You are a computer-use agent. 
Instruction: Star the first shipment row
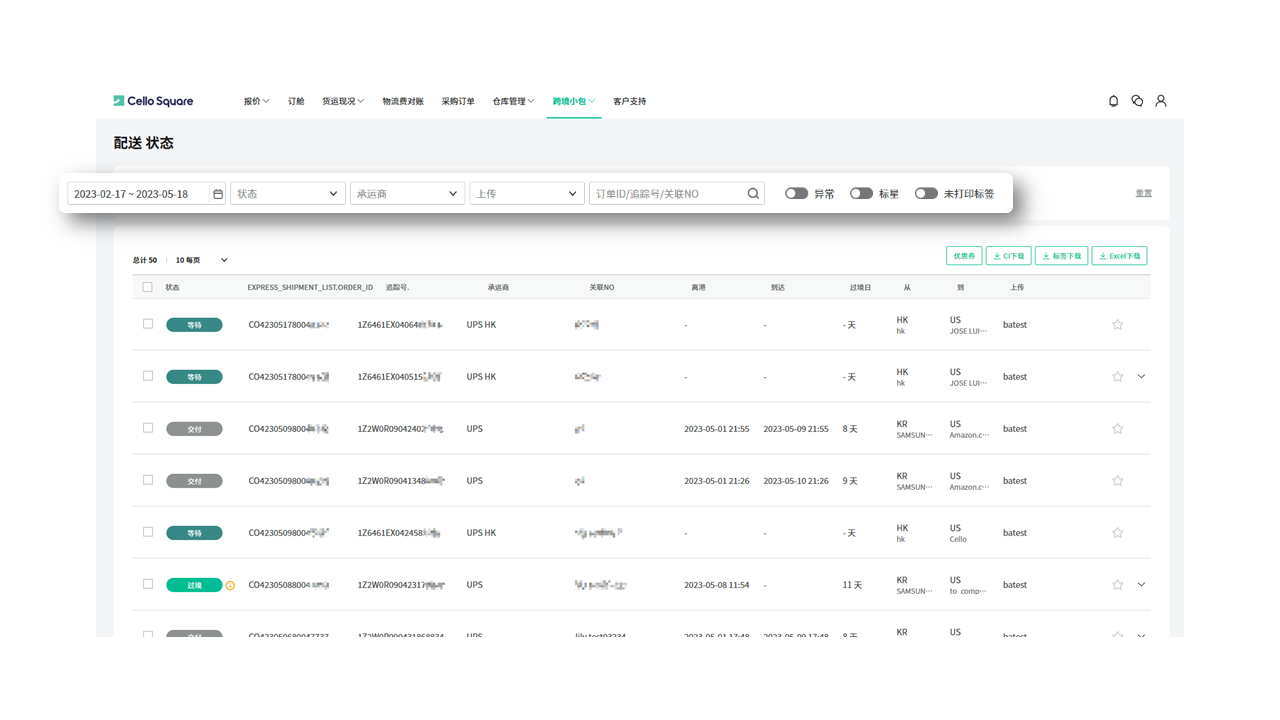[1118, 325]
